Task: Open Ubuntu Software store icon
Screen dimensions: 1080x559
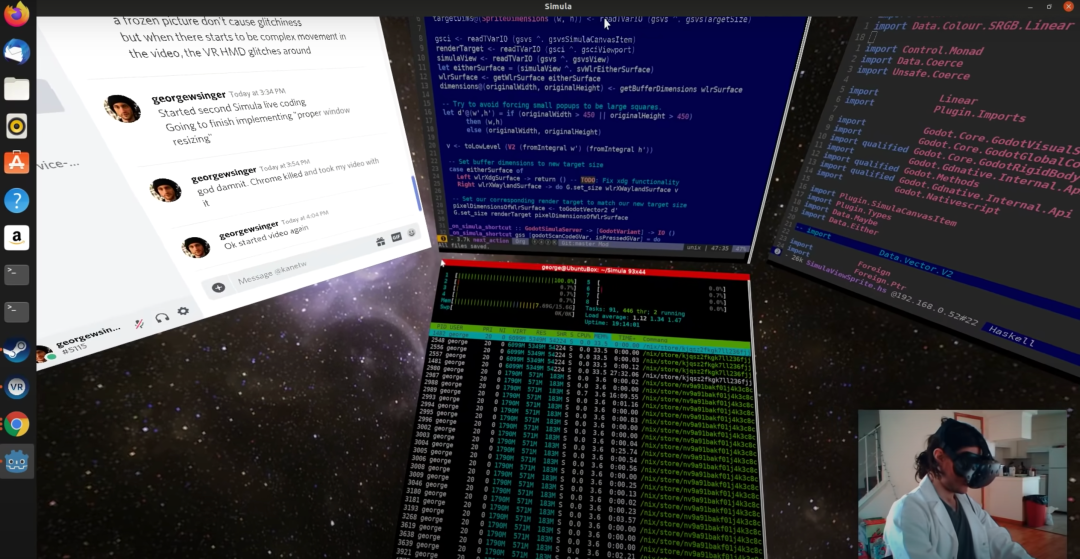Action: pos(17,162)
